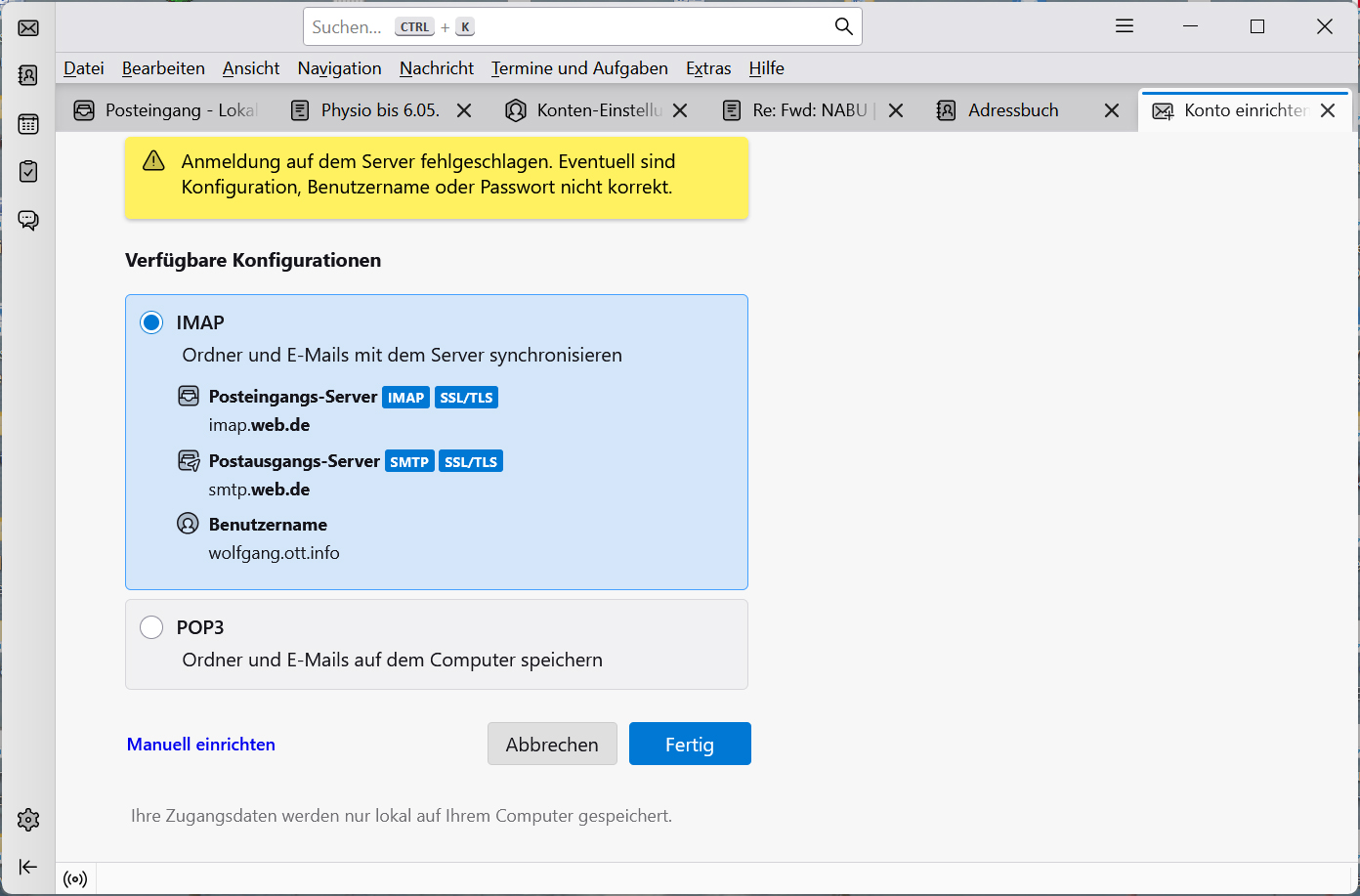This screenshot has height=896, width=1360.
Task: Open the Chat sidebar icon
Action: [28, 220]
